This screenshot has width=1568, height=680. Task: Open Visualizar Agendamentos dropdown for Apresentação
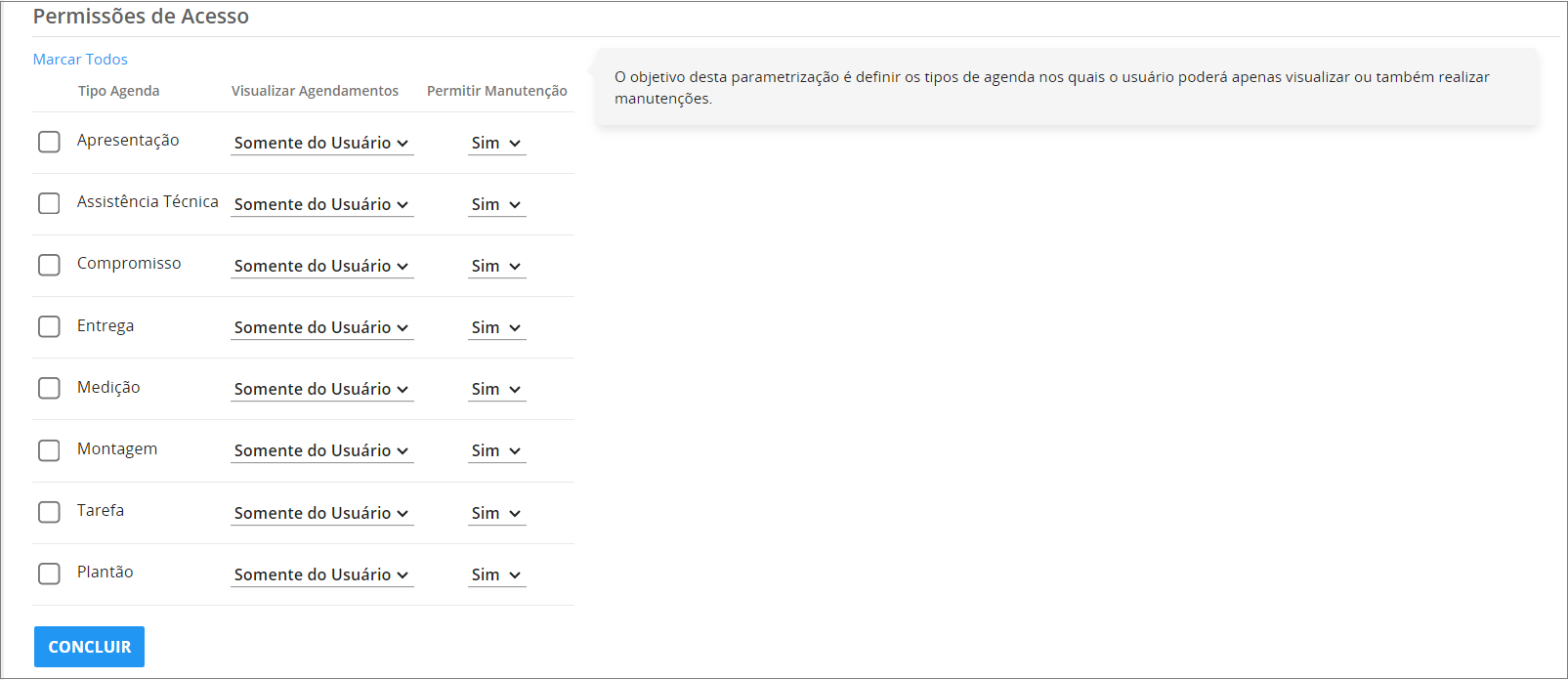click(x=322, y=143)
